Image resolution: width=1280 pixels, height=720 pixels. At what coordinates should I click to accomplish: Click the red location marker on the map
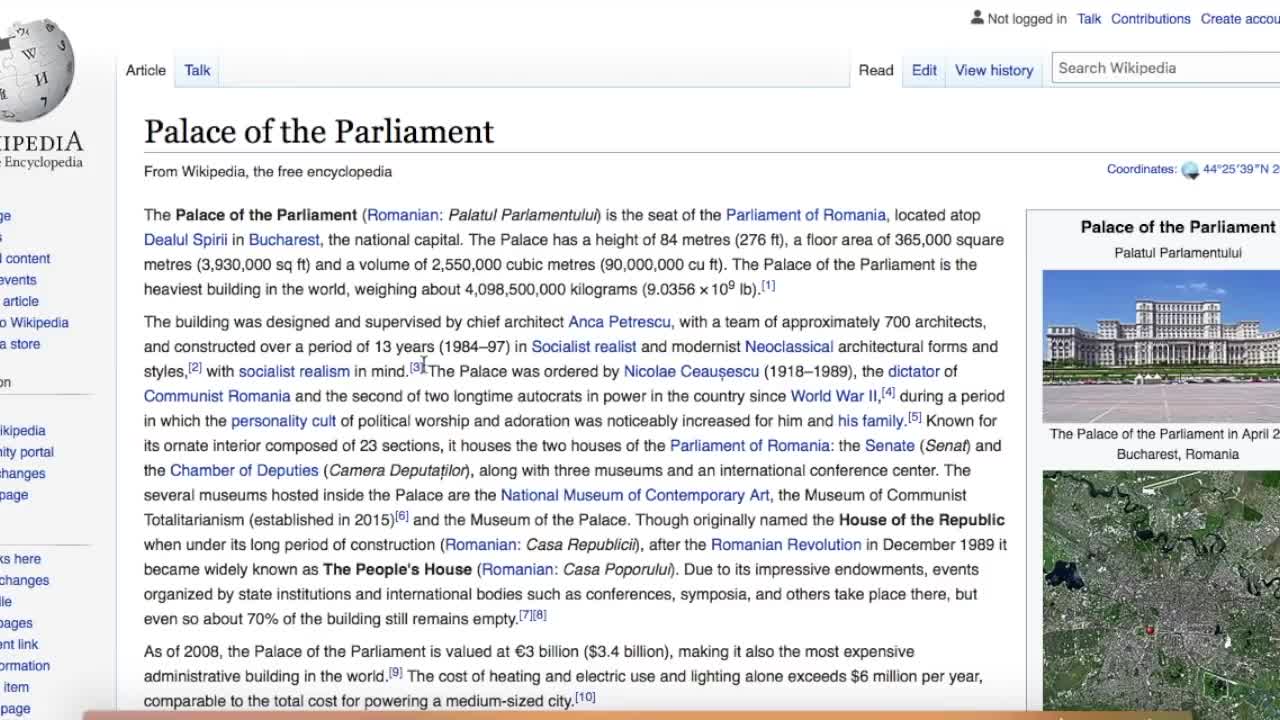click(1150, 630)
